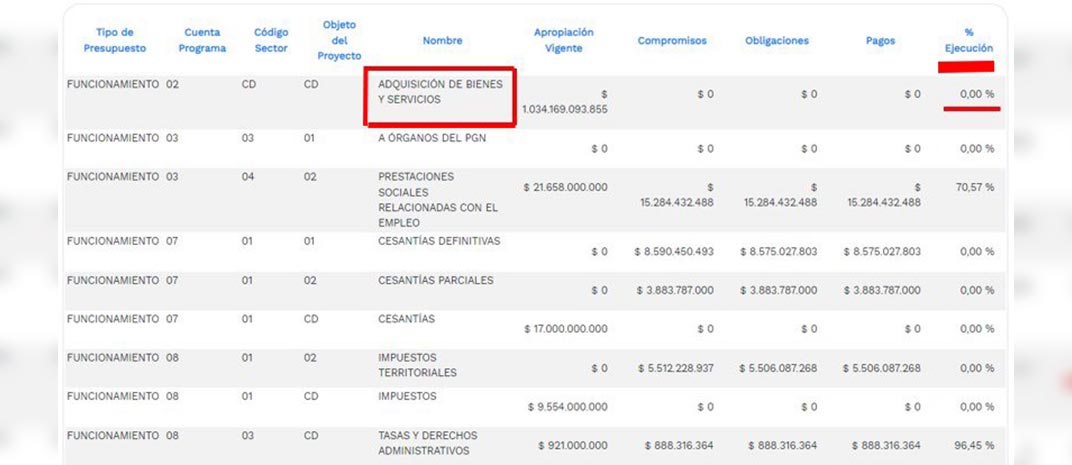Select the Impuestos Territoriales row name

click(x=417, y=365)
